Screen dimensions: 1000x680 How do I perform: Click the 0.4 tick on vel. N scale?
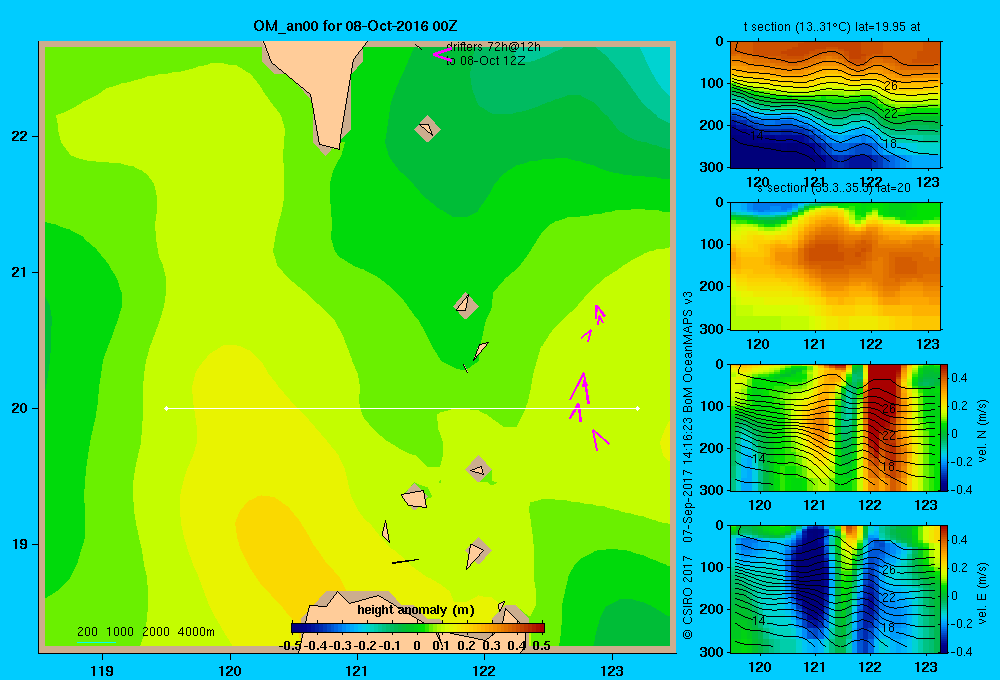pos(959,378)
